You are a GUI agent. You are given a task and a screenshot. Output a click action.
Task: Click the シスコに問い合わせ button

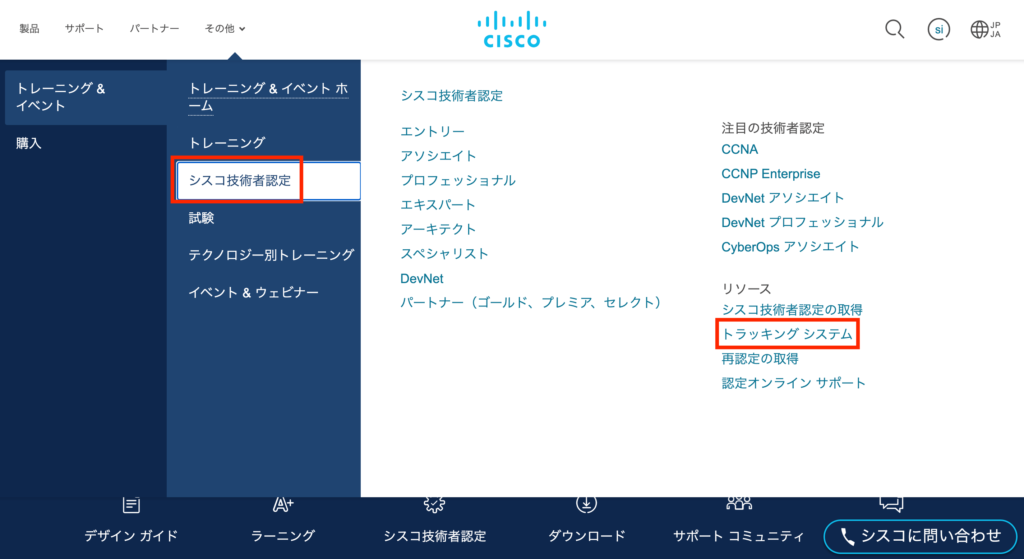click(920, 537)
